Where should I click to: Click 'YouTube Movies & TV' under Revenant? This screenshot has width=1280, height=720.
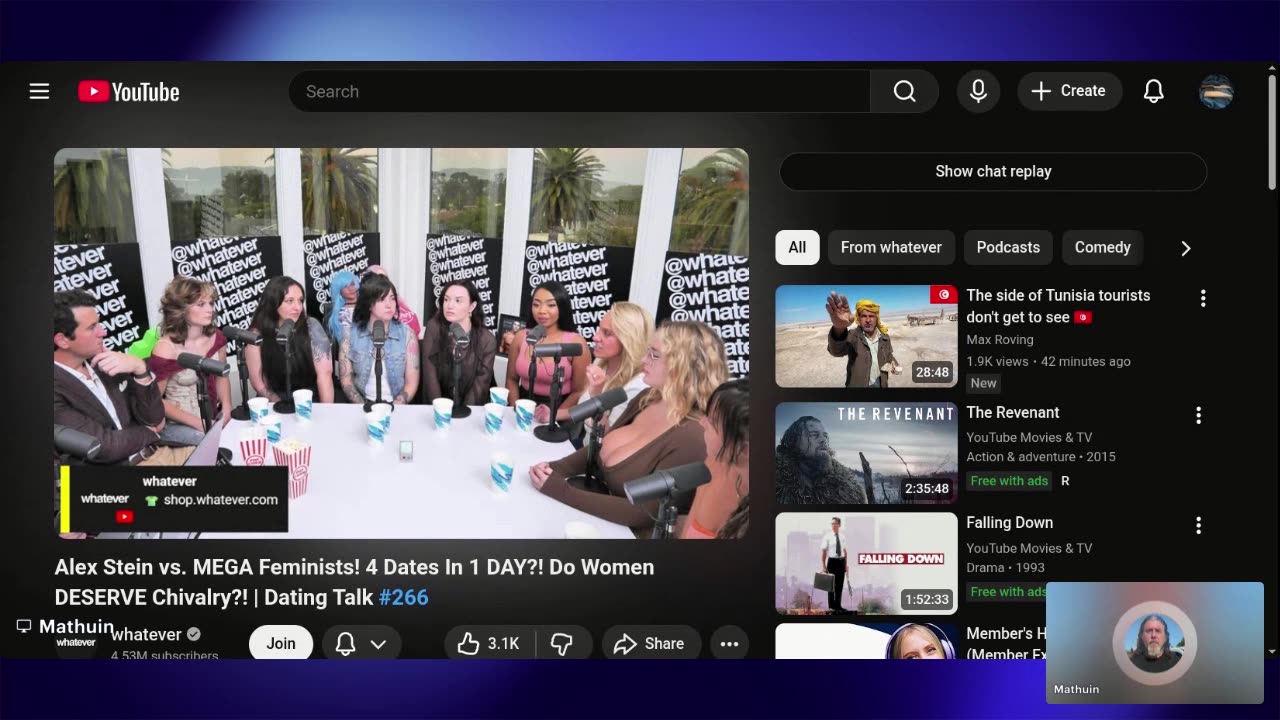1029,437
